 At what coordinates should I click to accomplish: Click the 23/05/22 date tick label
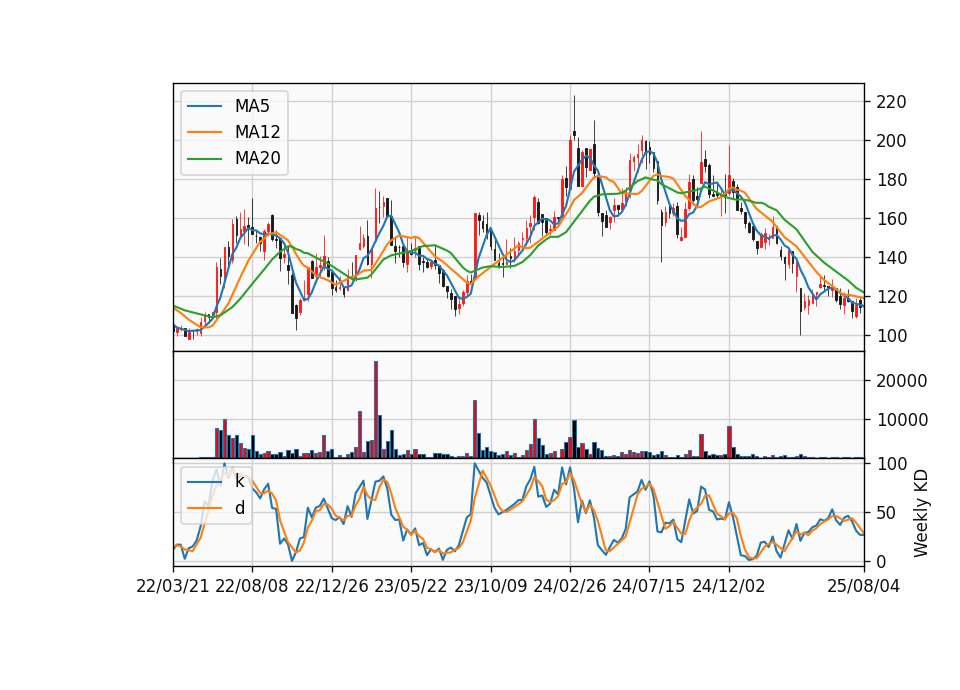(x=411, y=586)
